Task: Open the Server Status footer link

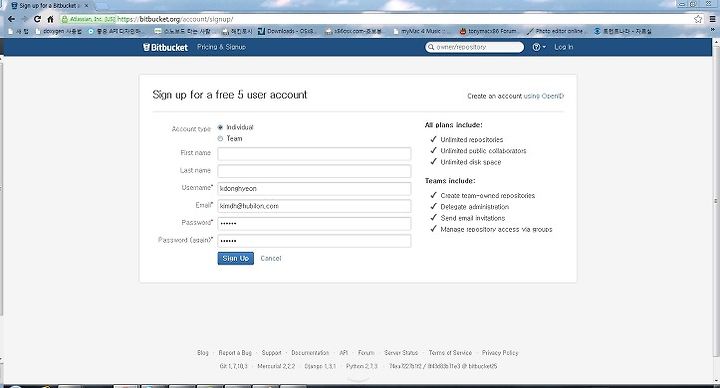Action: coord(401,353)
